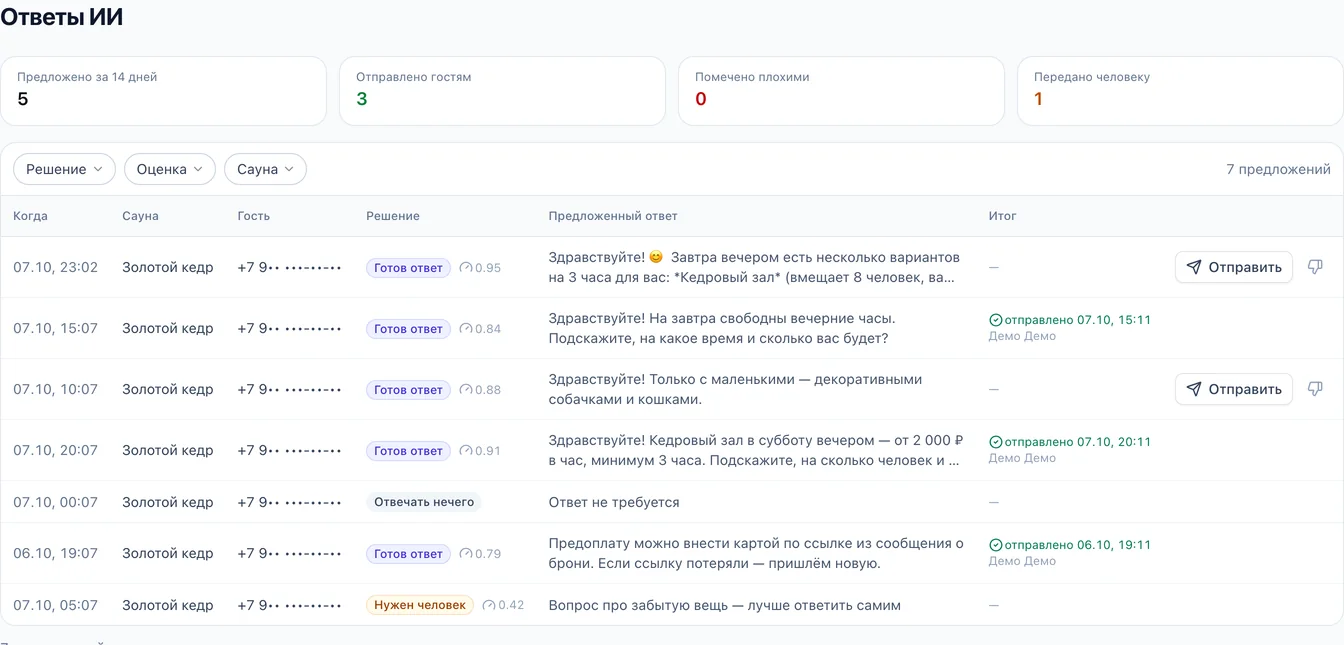Click the Готов ответ badge in 20:07 row

coord(408,451)
